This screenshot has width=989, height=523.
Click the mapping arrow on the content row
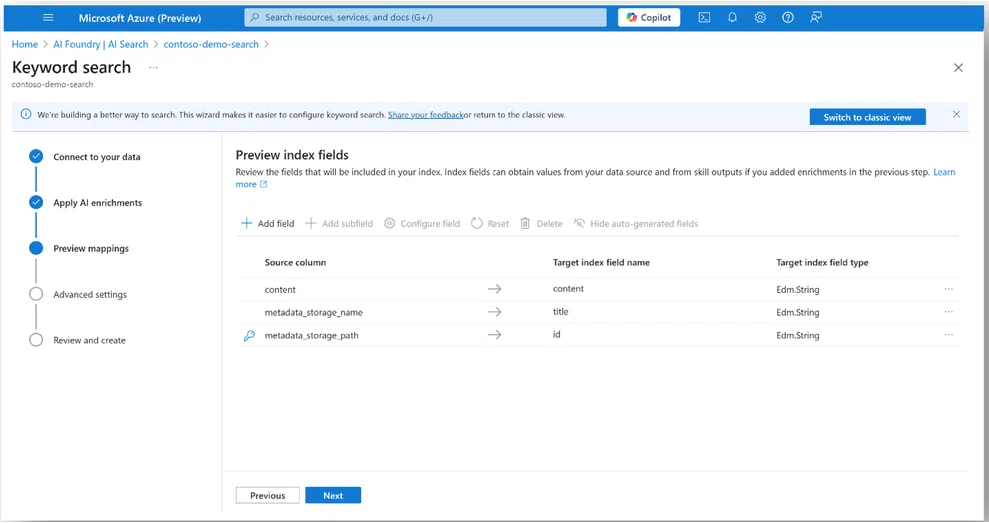pyautogui.click(x=494, y=289)
